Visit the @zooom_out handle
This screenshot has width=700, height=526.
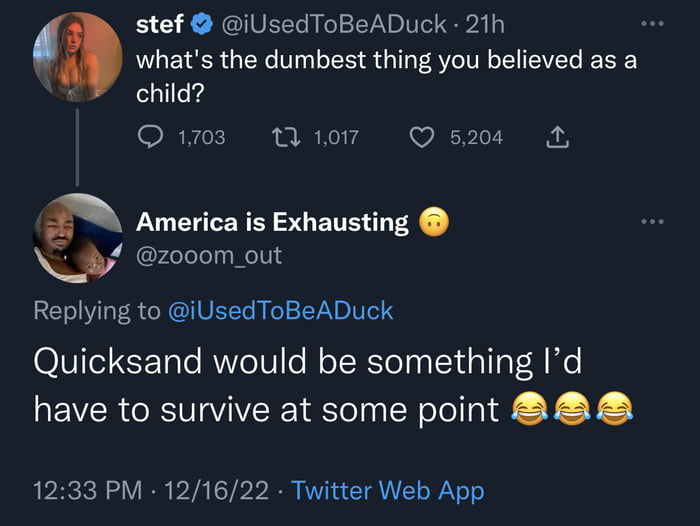coord(208,255)
